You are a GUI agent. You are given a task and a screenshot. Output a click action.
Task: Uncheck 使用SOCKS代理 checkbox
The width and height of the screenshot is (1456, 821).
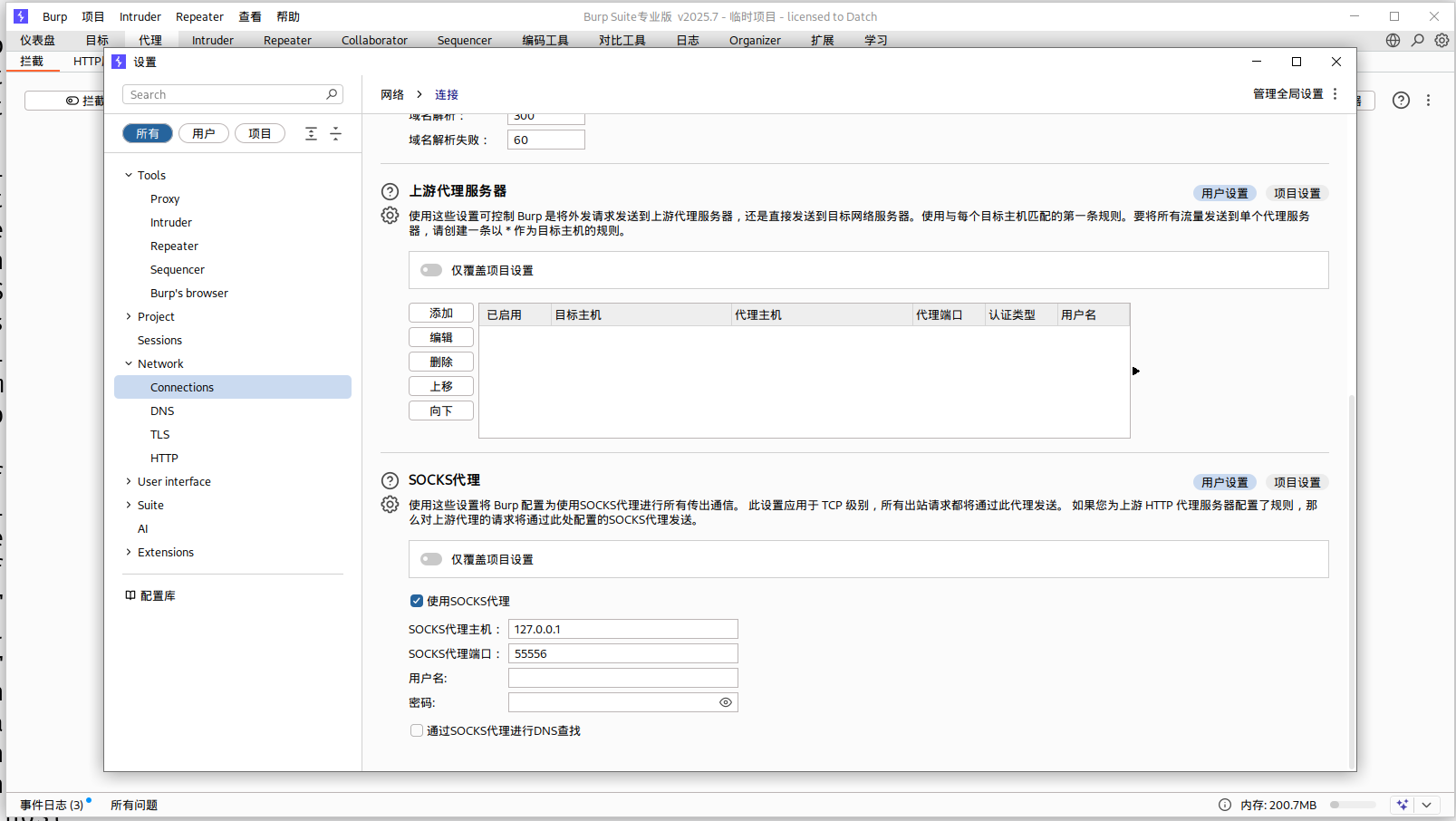point(417,601)
